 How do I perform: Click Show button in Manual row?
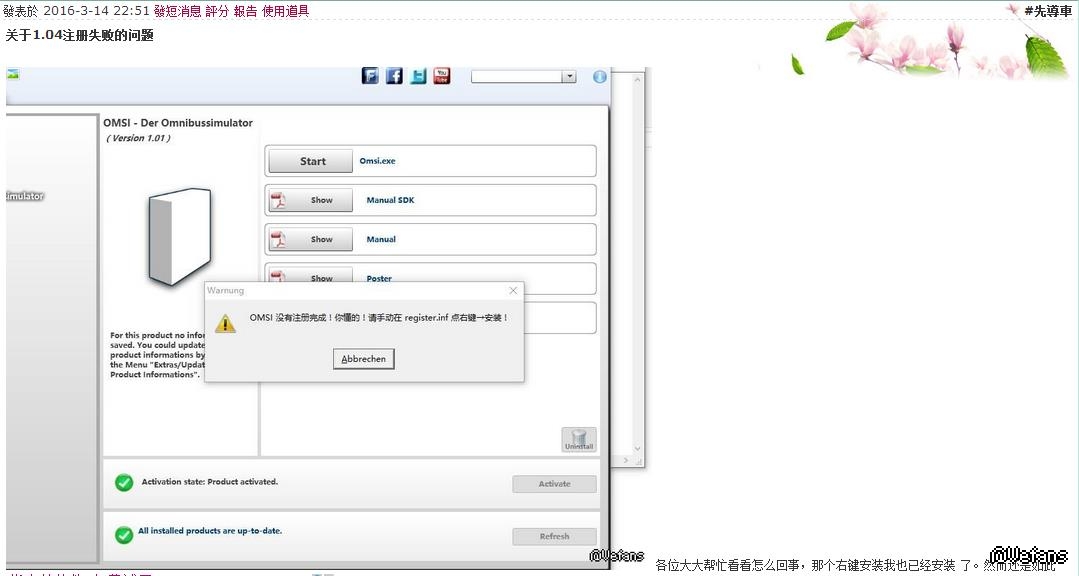point(310,239)
